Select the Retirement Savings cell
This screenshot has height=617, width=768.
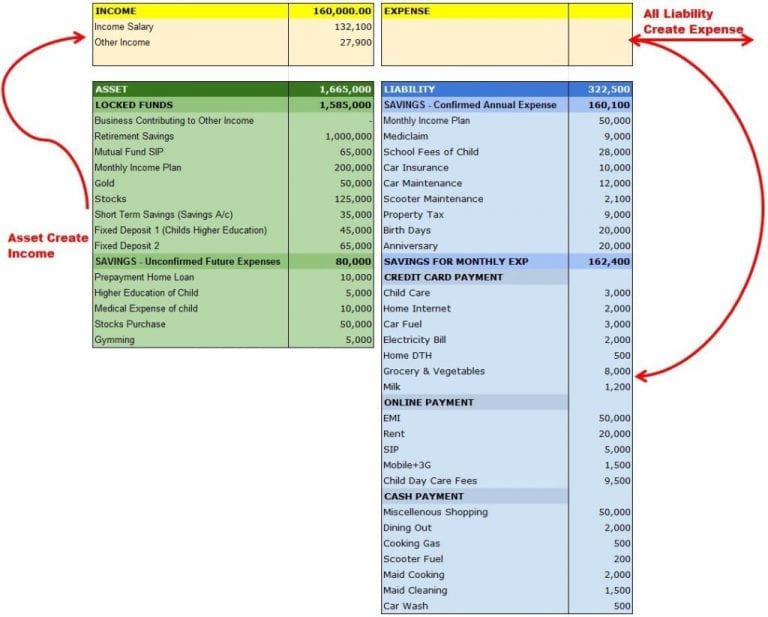tap(134, 136)
